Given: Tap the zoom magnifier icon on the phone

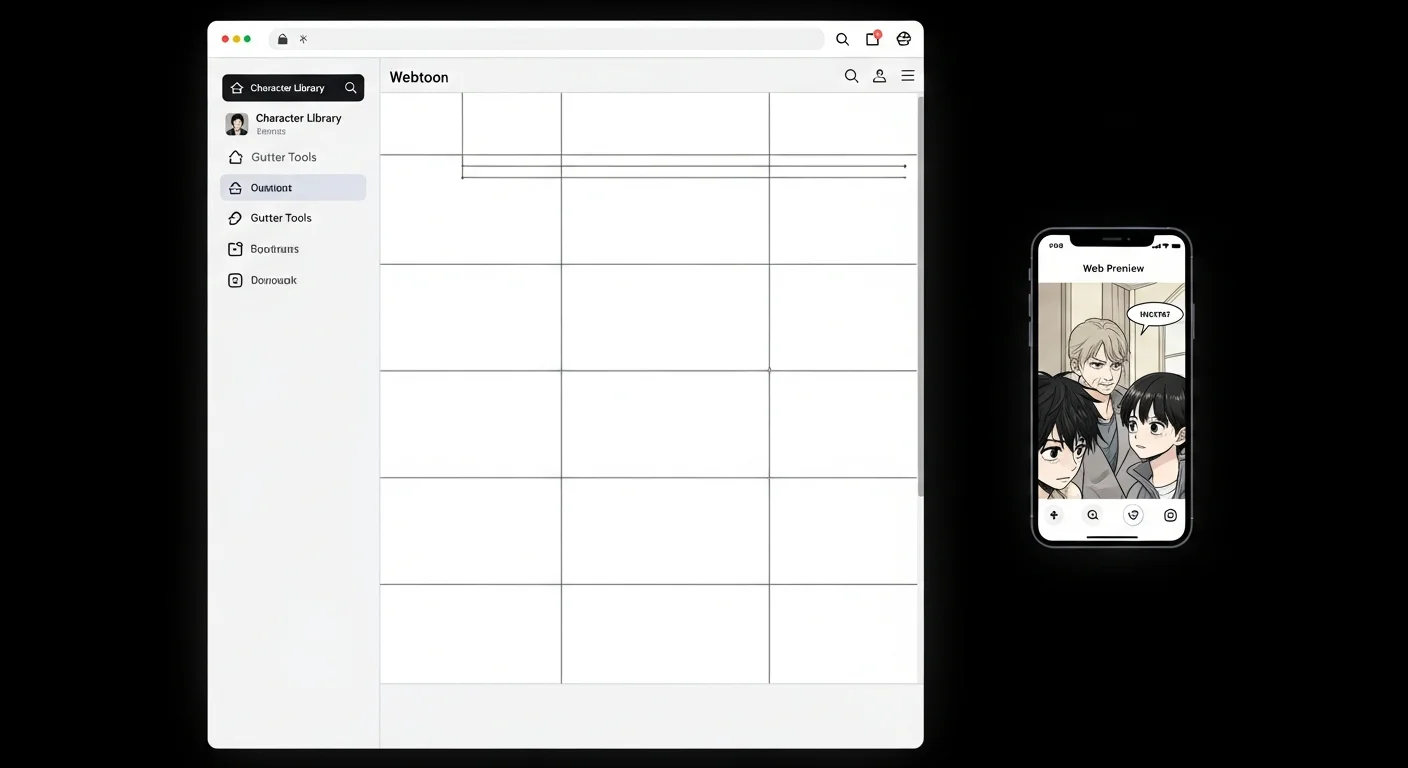Looking at the screenshot, I should 1093,515.
